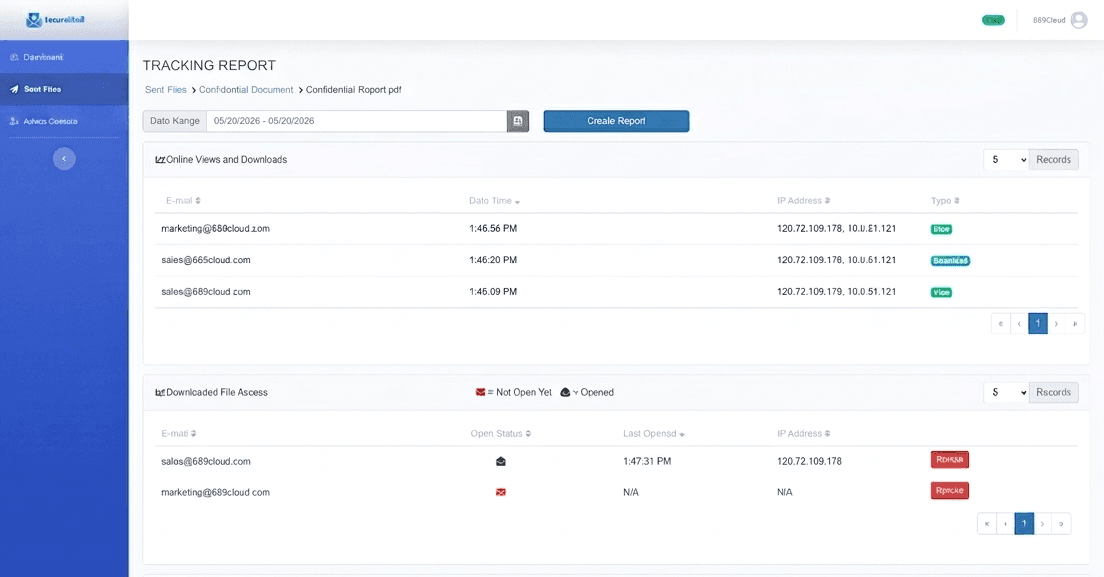Open records count dropdown for Downloaded File Access
Image resolution: width=1104 pixels, height=577 pixels.
click(1006, 393)
